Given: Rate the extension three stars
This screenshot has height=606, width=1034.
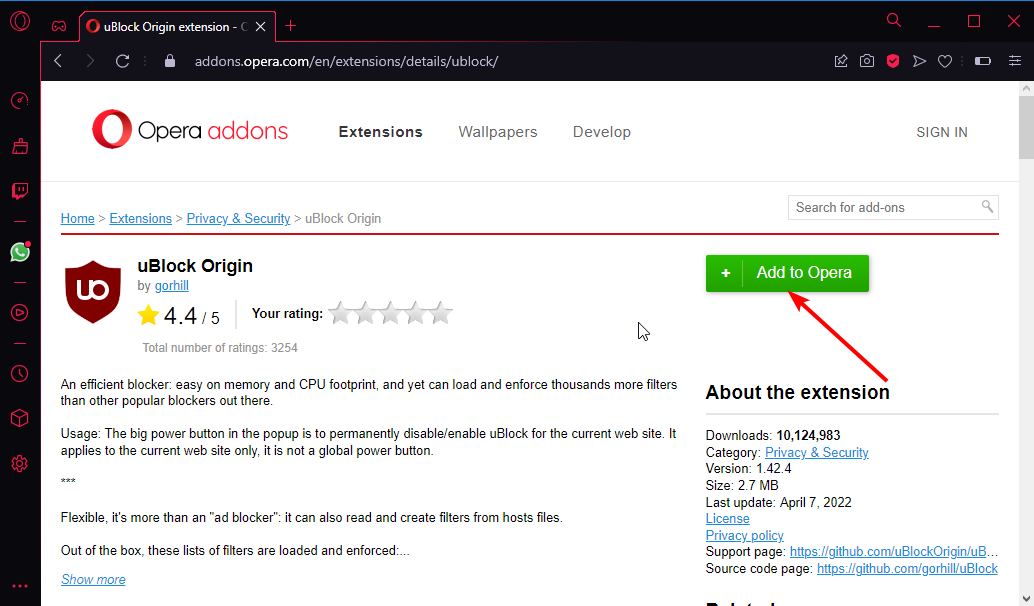Looking at the screenshot, I should (x=390, y=313).
